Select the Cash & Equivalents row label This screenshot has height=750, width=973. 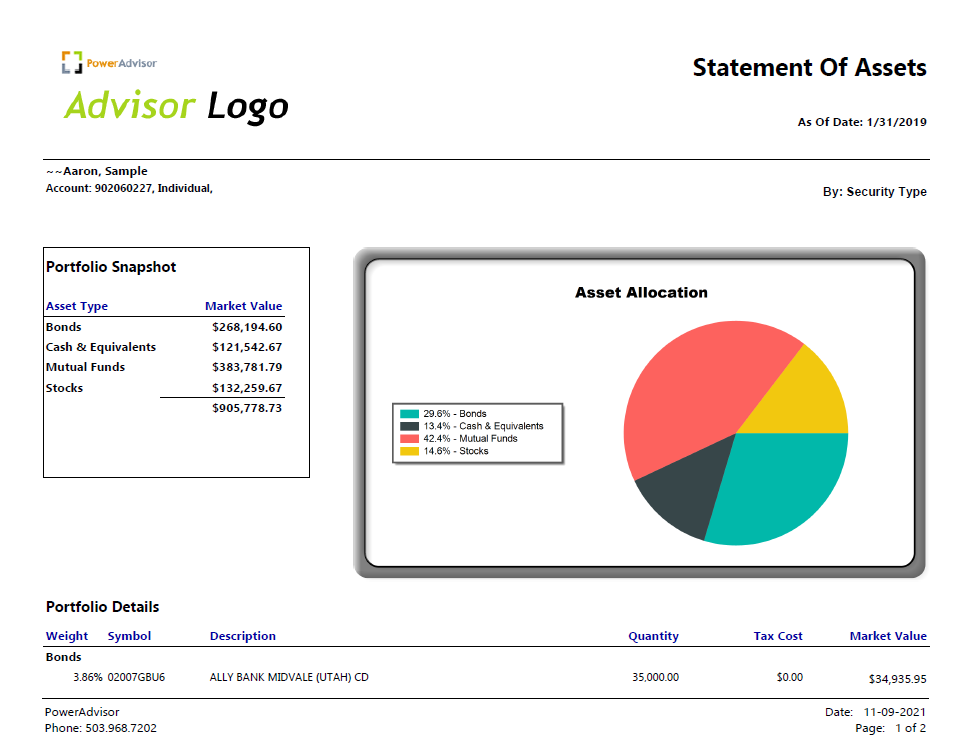pos(101,347)
